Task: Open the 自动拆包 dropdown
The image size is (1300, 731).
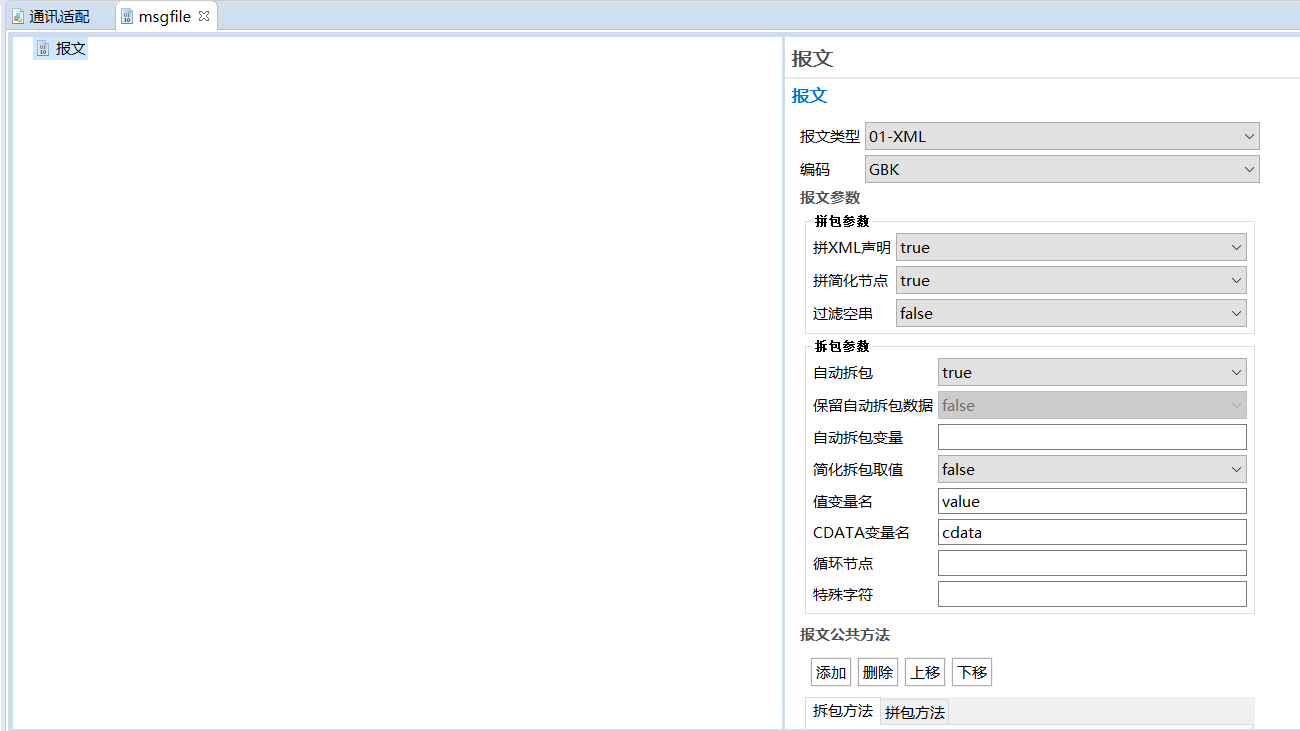Action: (1091, 373)
